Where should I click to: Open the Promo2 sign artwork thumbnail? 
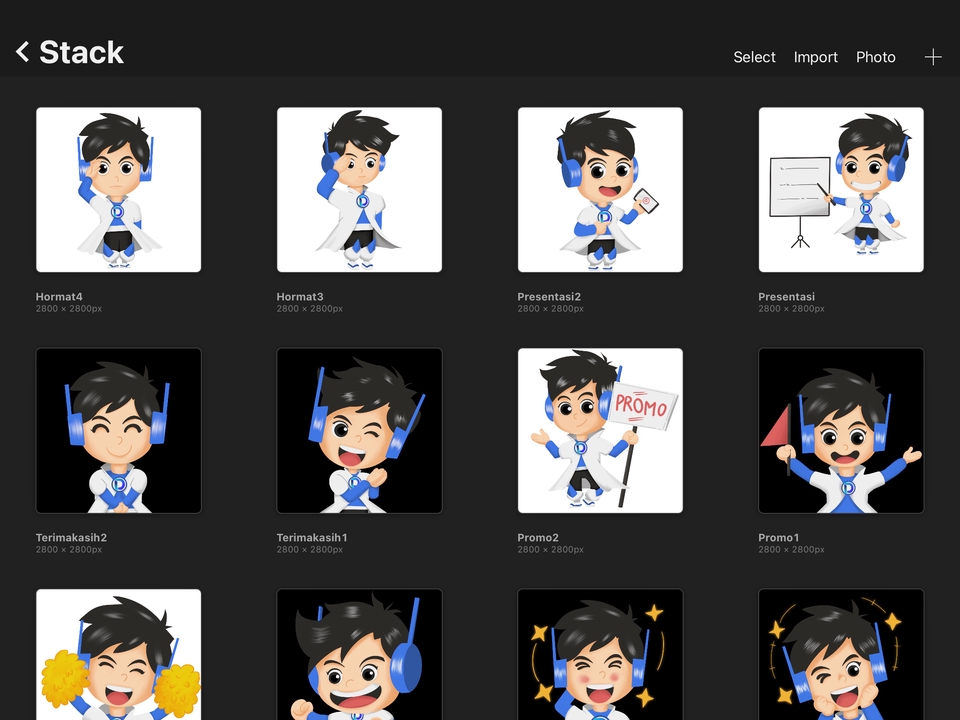tap(600, 430)
